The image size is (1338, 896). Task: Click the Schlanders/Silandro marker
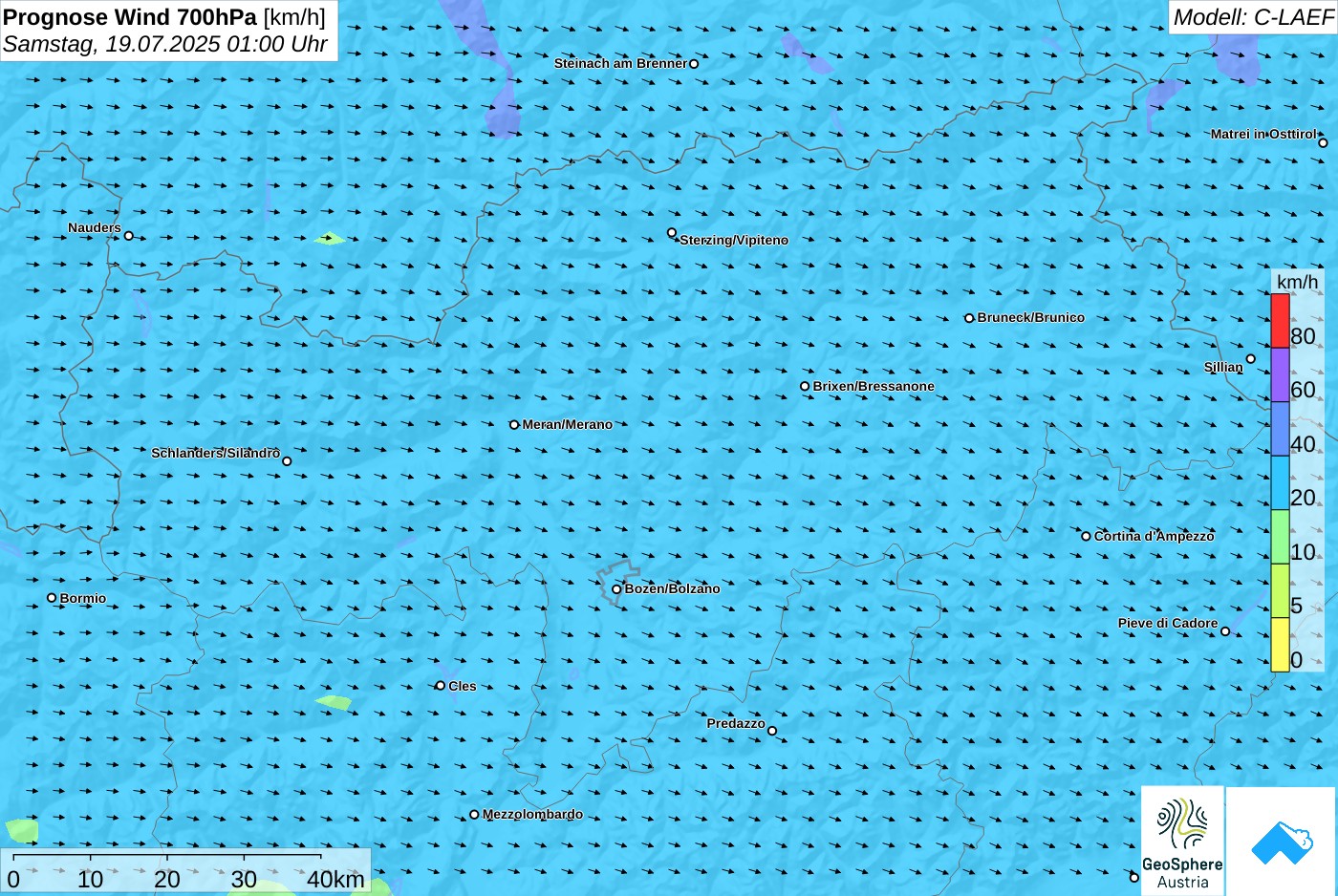[x=287, y=461]
